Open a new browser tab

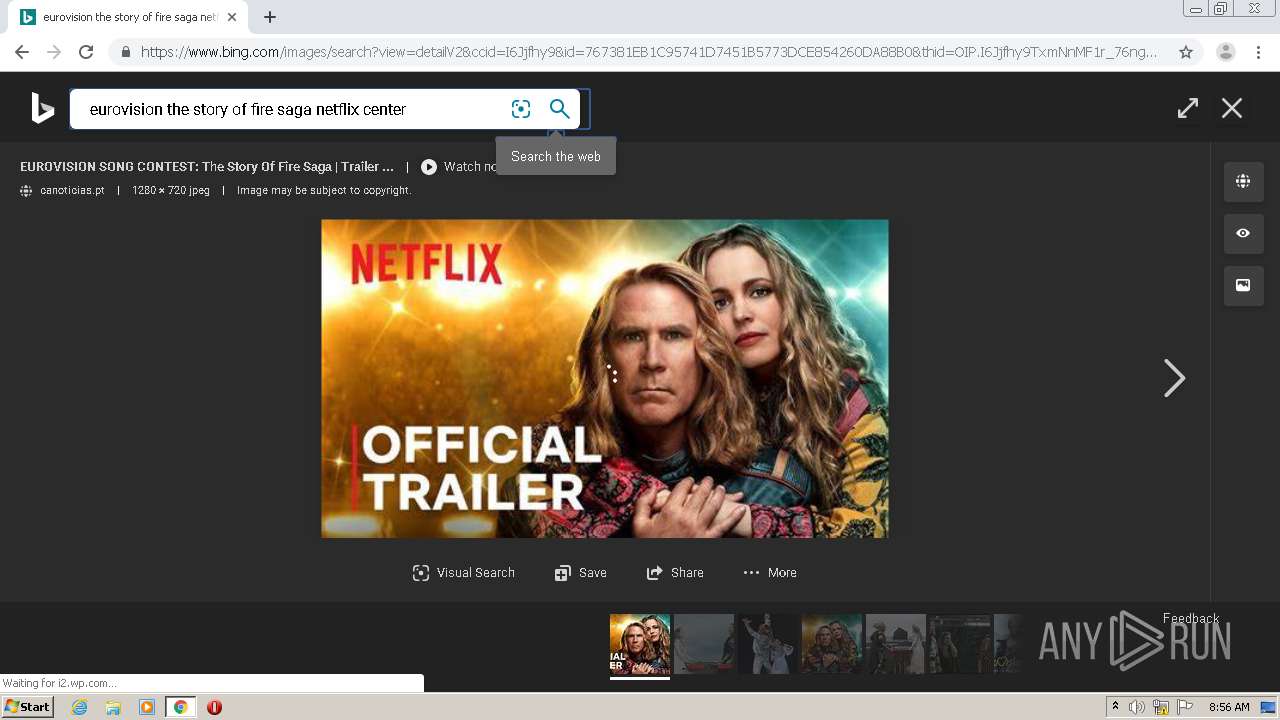click(270, 17)
